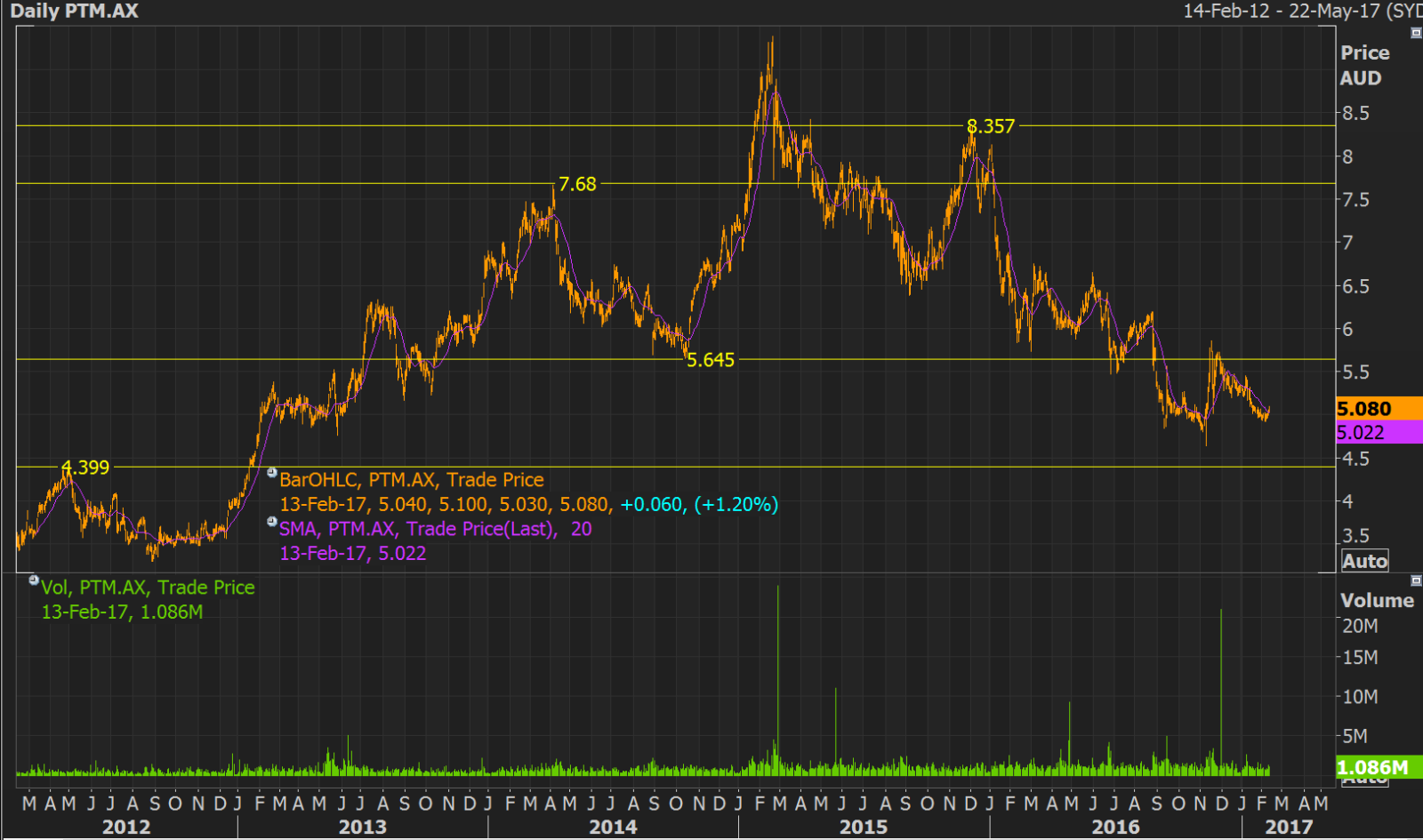Click the 3.5 price axis label

(x=1355, y=535)
